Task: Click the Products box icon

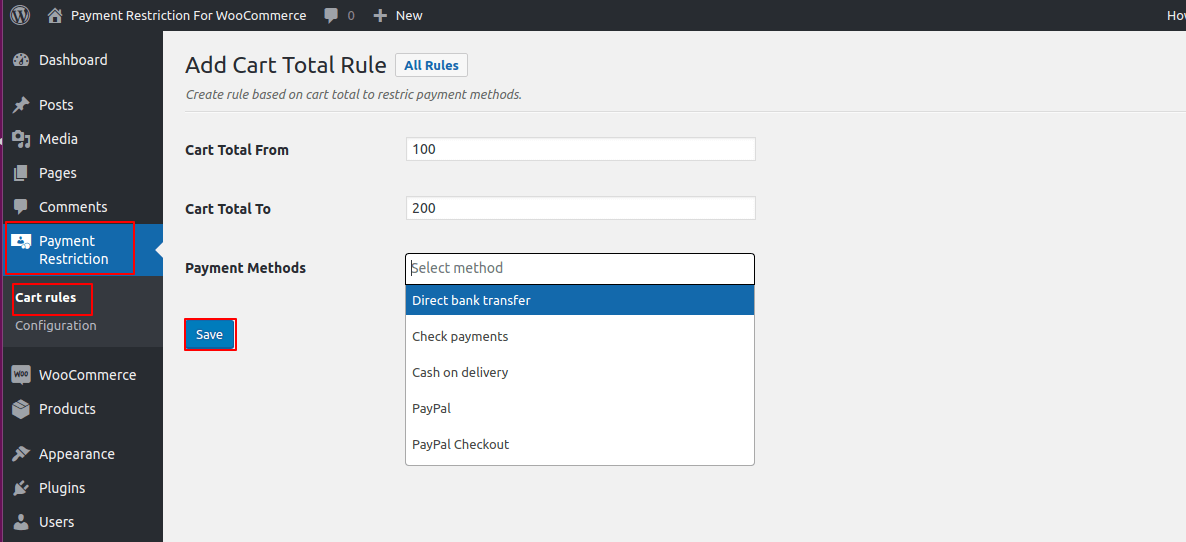Action: pos(21,409)
